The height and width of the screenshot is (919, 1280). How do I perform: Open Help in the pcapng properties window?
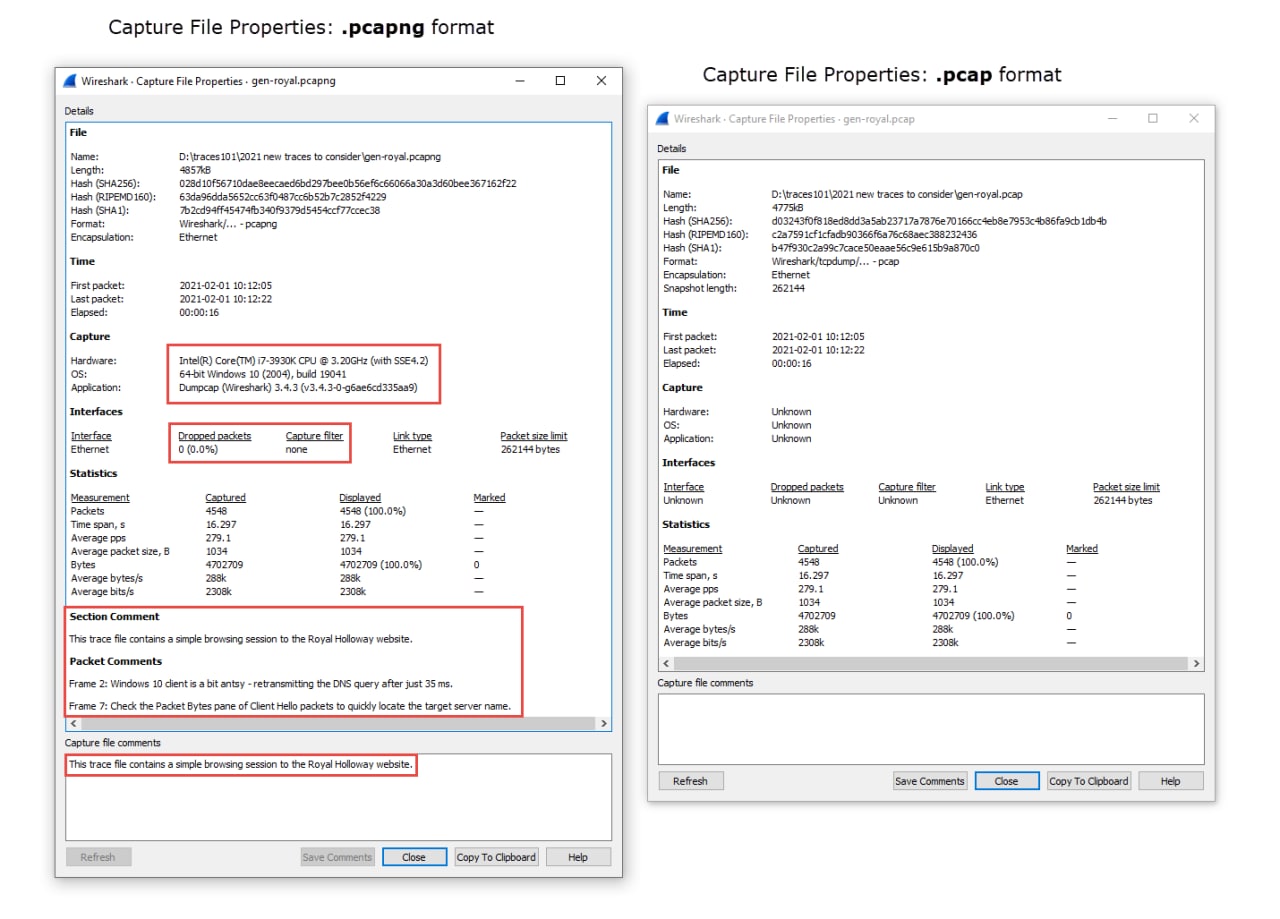tap(578, 857)
